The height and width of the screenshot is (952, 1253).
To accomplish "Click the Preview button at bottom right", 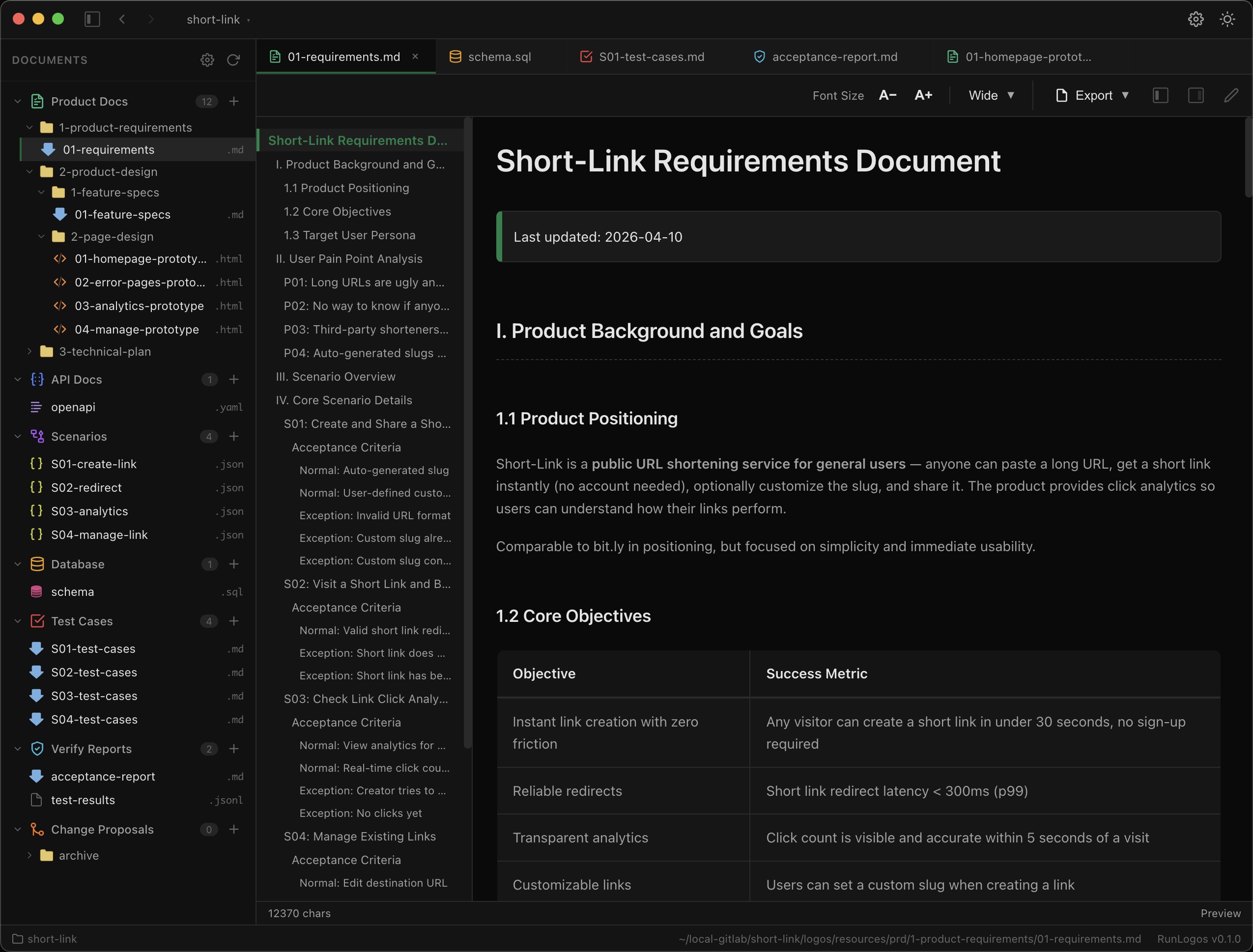I will 1220,913.
